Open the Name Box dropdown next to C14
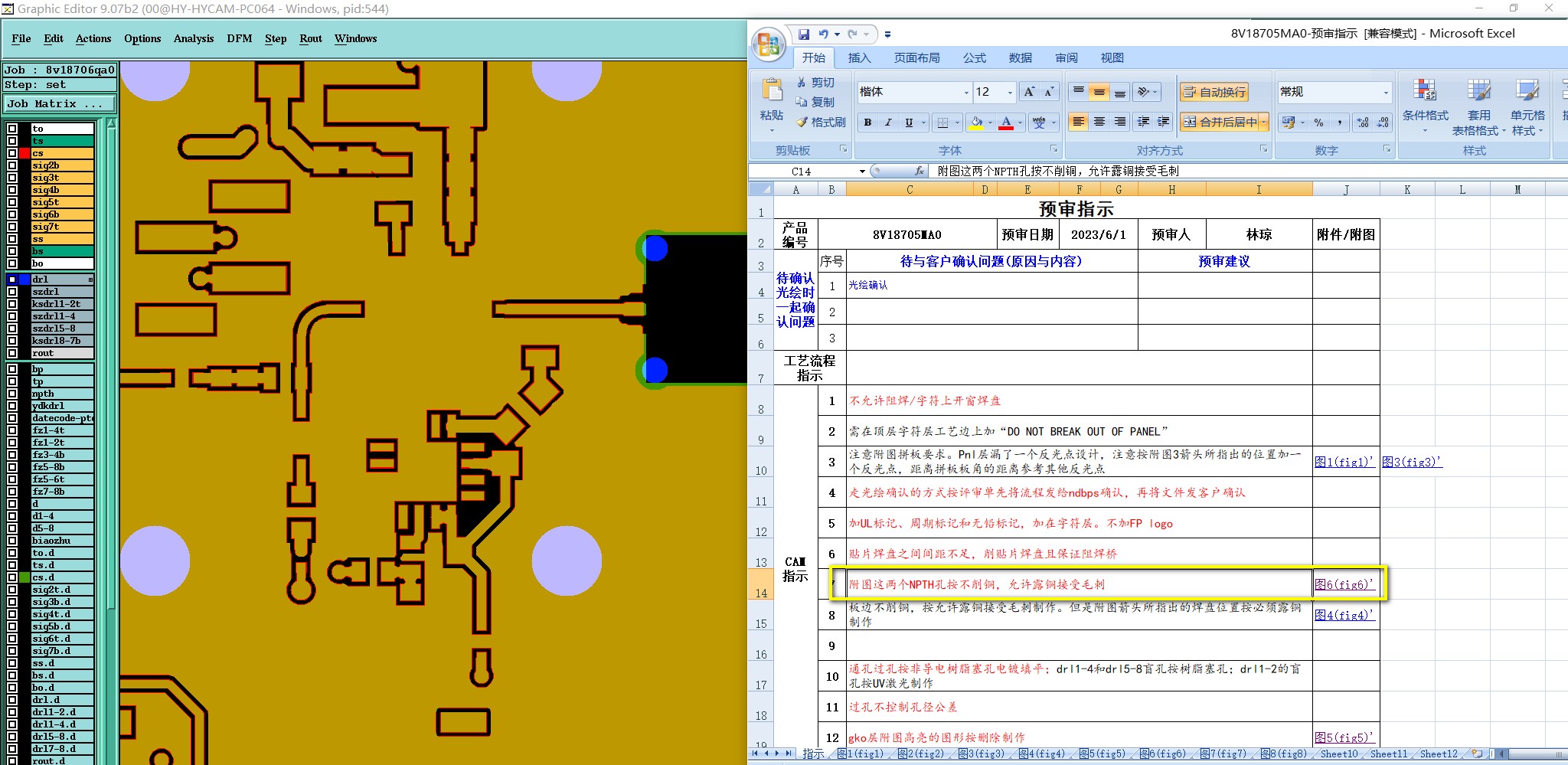 (862, 172)
